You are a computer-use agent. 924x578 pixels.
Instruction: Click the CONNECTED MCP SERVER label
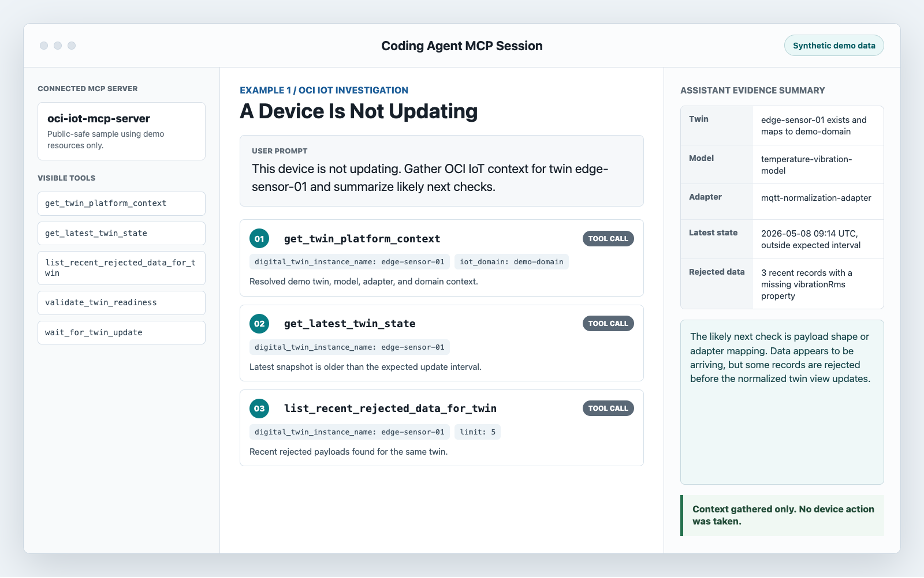click(x=88, y=88)
